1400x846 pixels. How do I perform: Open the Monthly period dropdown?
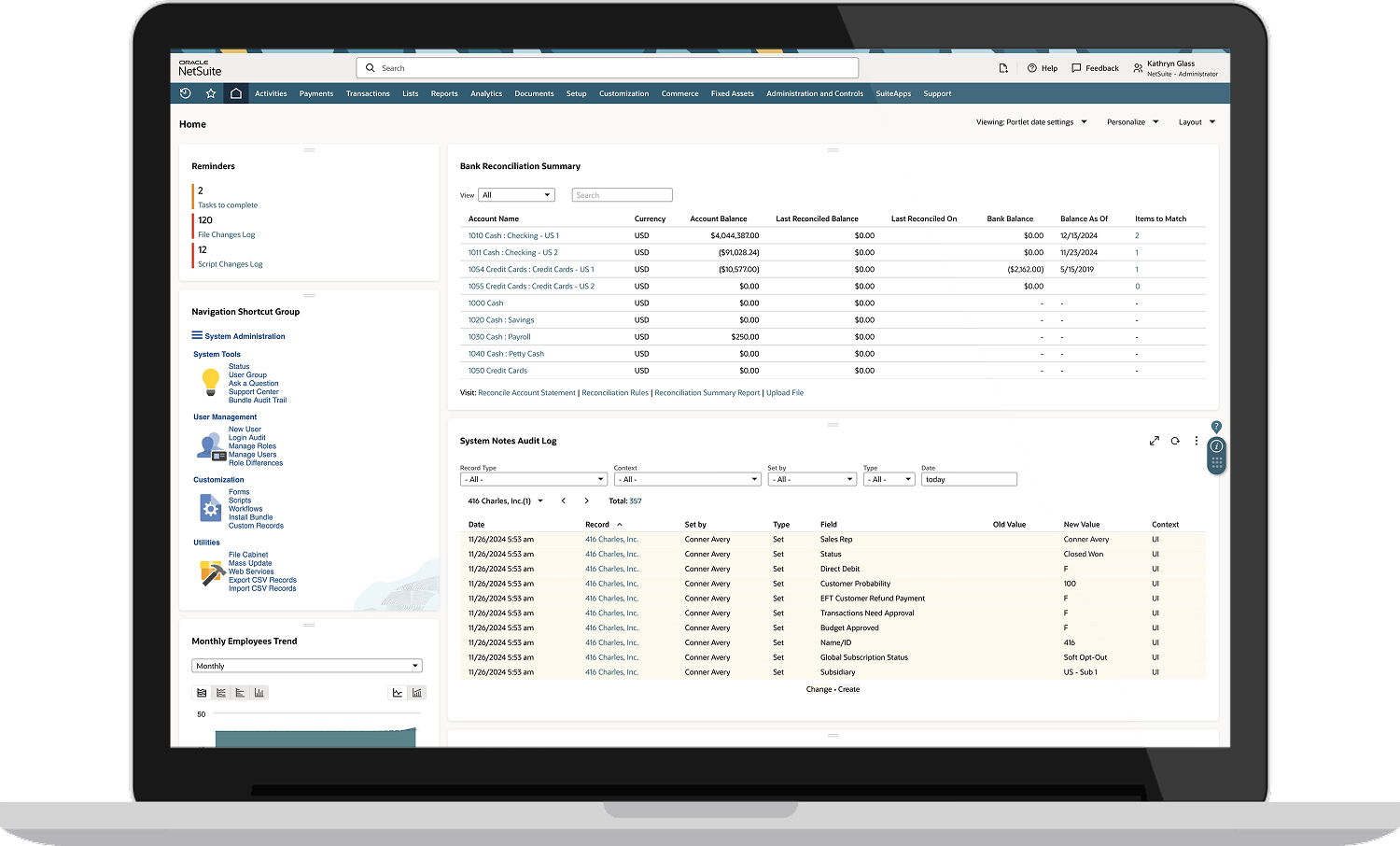pos(307,666)
